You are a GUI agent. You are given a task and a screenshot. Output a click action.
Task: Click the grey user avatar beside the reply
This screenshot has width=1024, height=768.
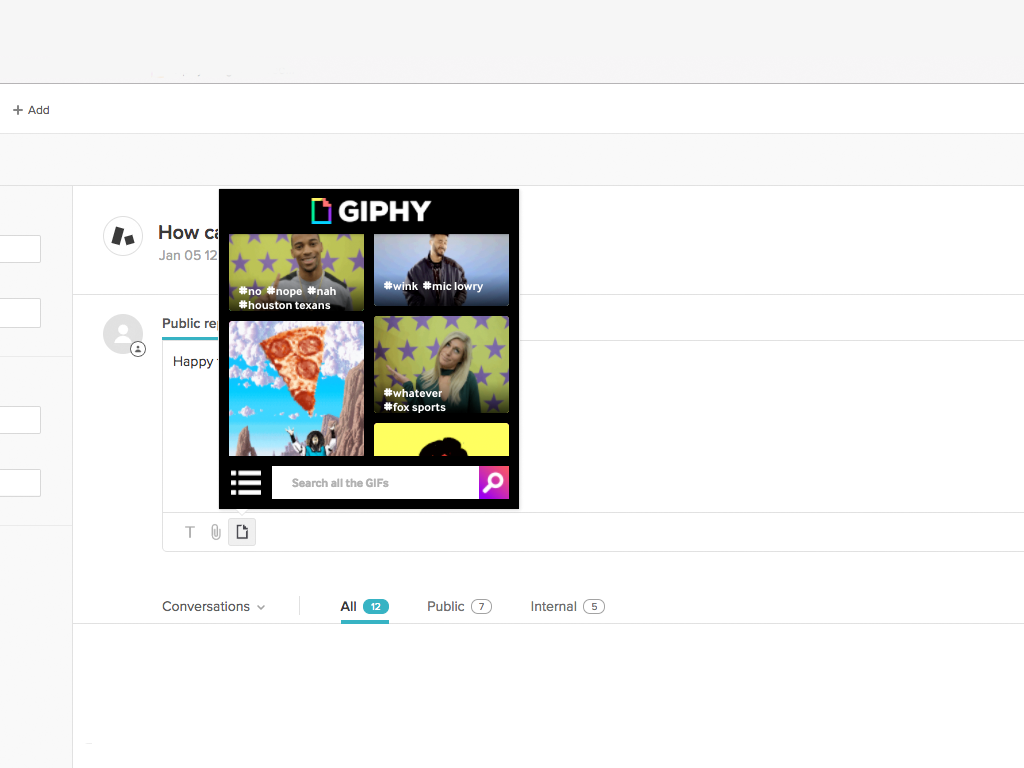[123, 334]
